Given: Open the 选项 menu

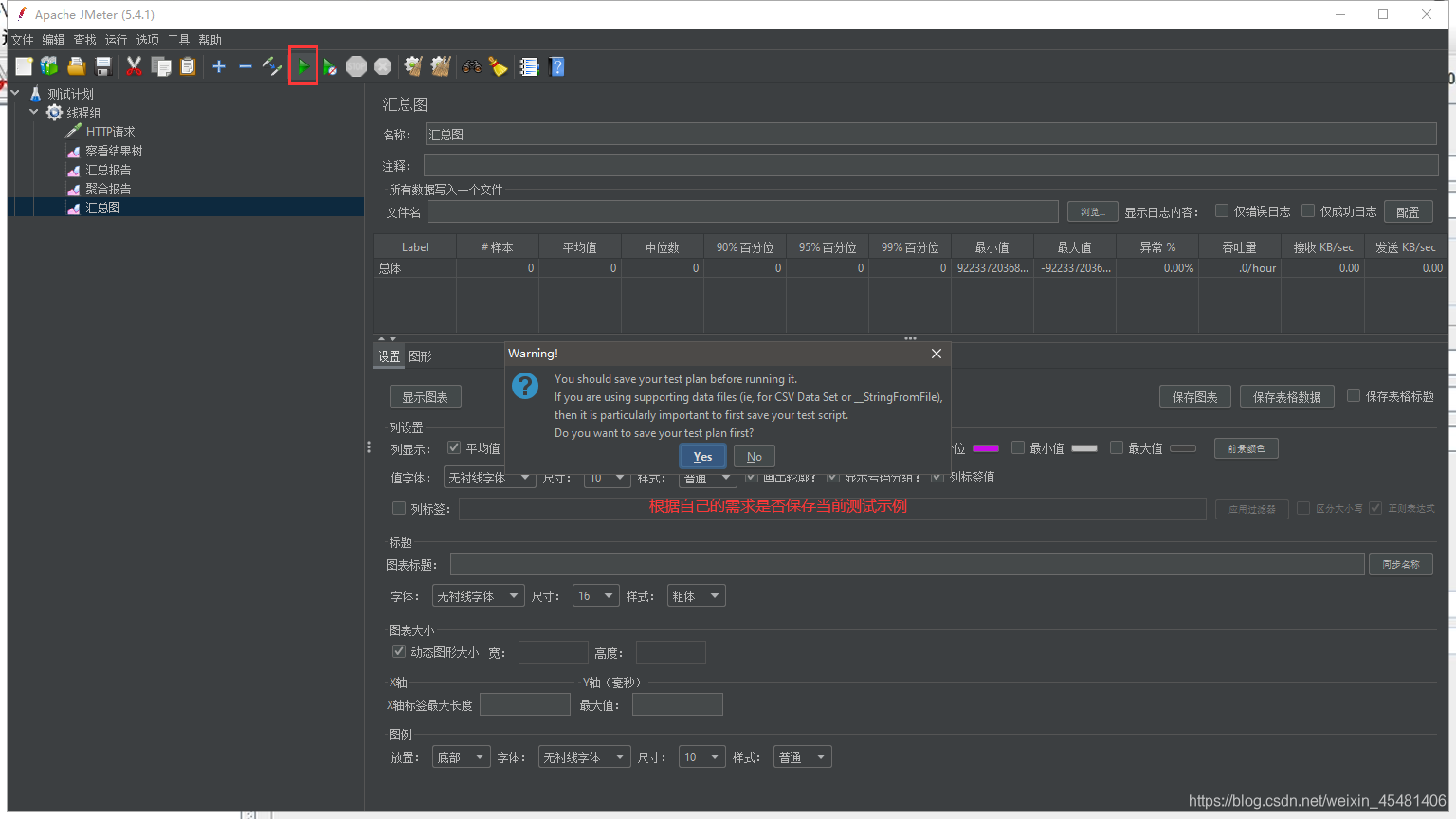Looking at the screenshot, I should pyautogui.click(x=147, y=40).
